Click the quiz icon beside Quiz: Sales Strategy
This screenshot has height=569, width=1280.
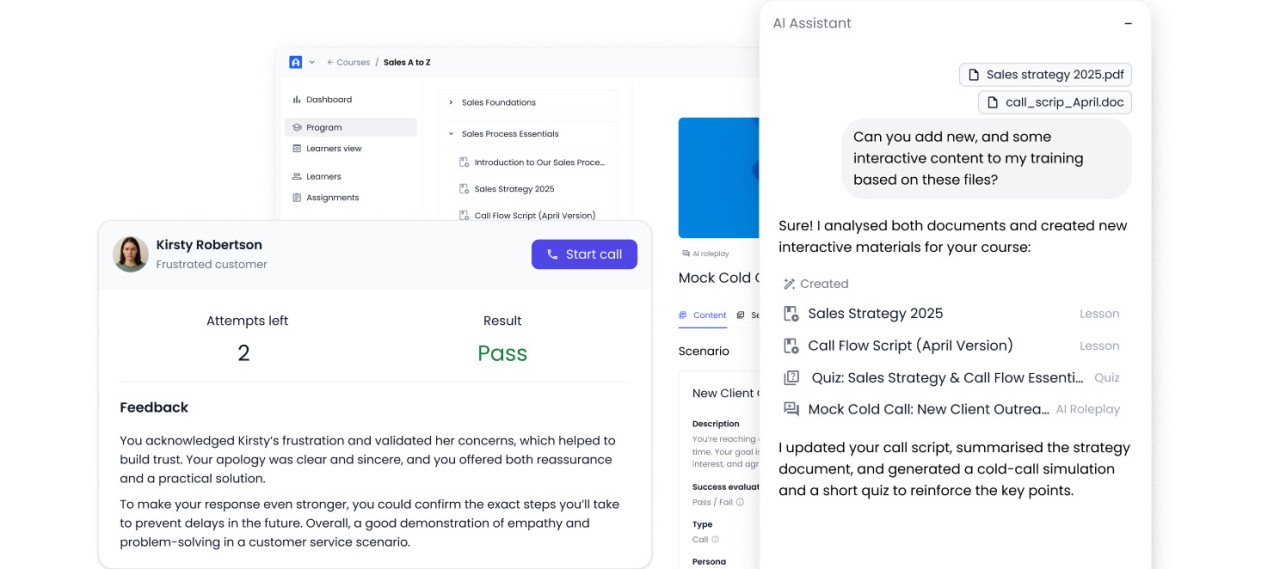(x=792, y=378)
